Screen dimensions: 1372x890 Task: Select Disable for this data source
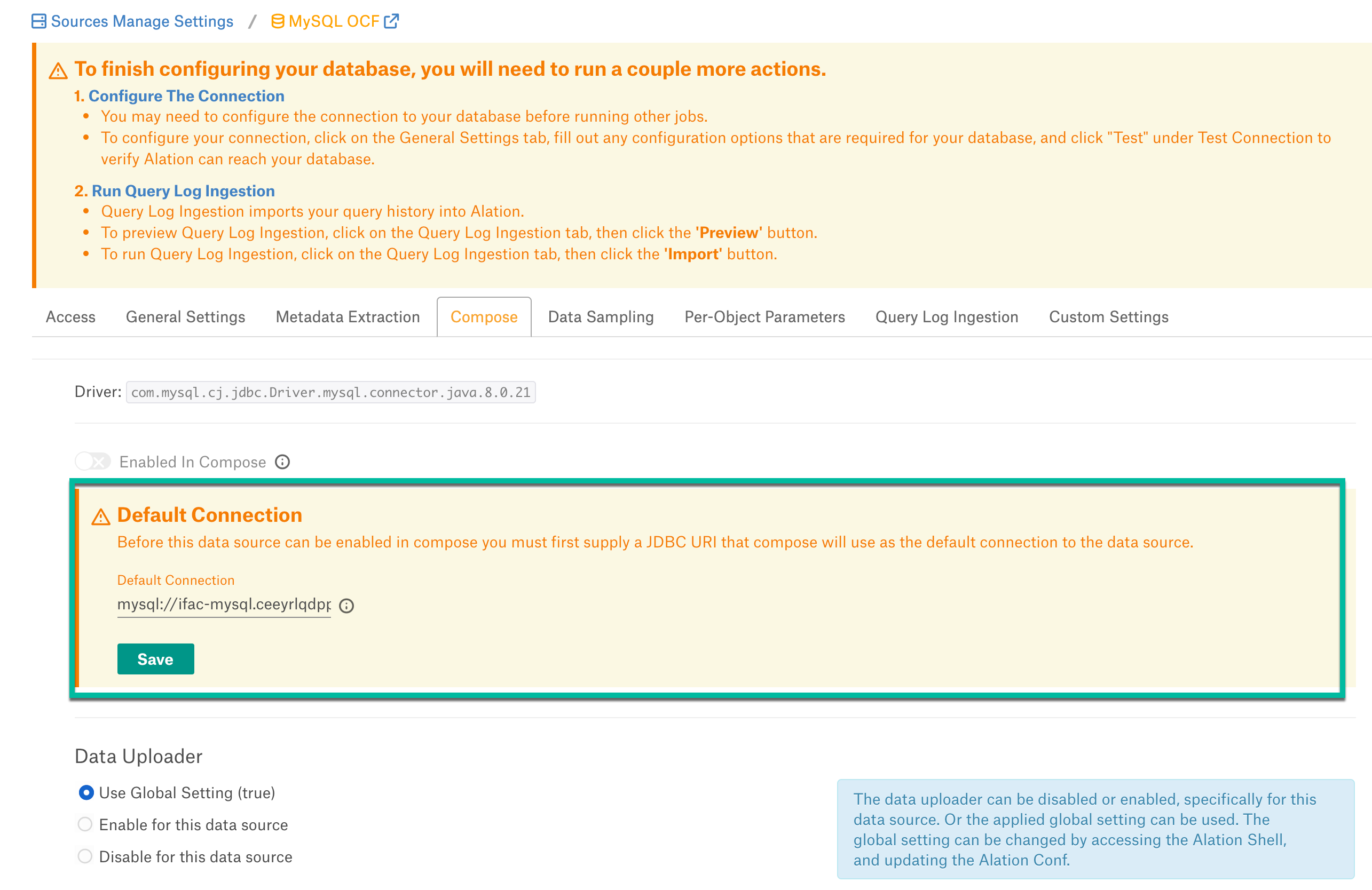point(85,856)
